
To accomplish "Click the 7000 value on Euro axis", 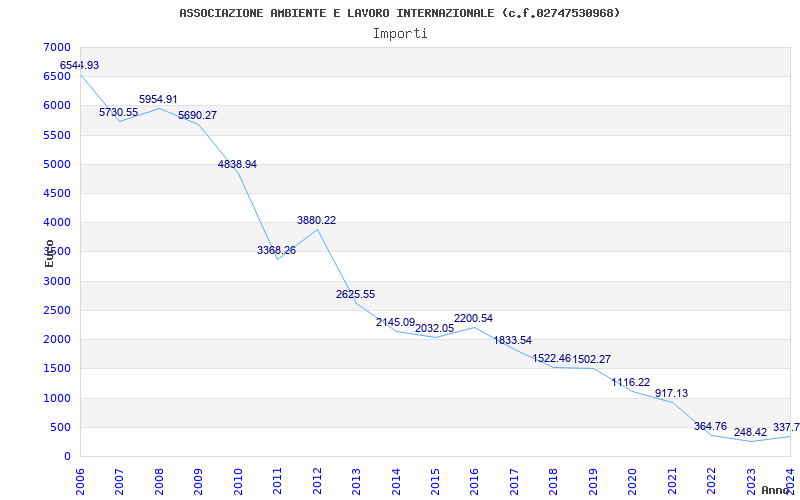I will coord(58,47).
